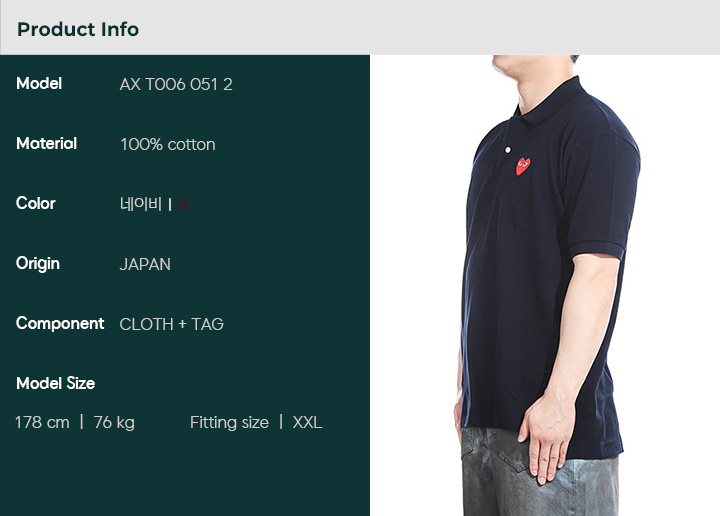Click the 100% cotton text

point(168,145)
